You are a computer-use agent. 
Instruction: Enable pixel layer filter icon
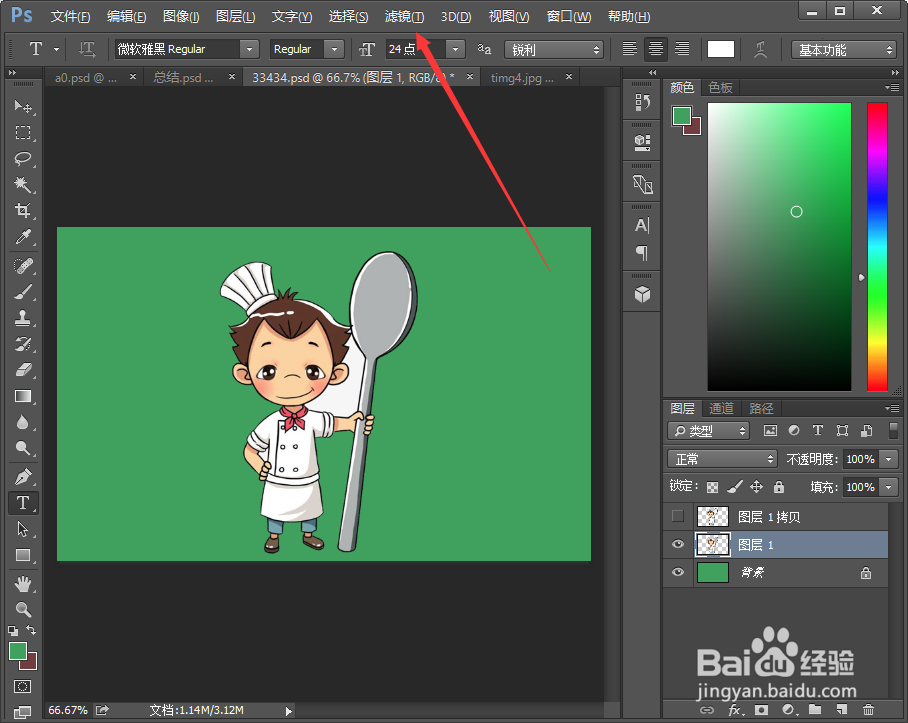click(x=770, y=431)
